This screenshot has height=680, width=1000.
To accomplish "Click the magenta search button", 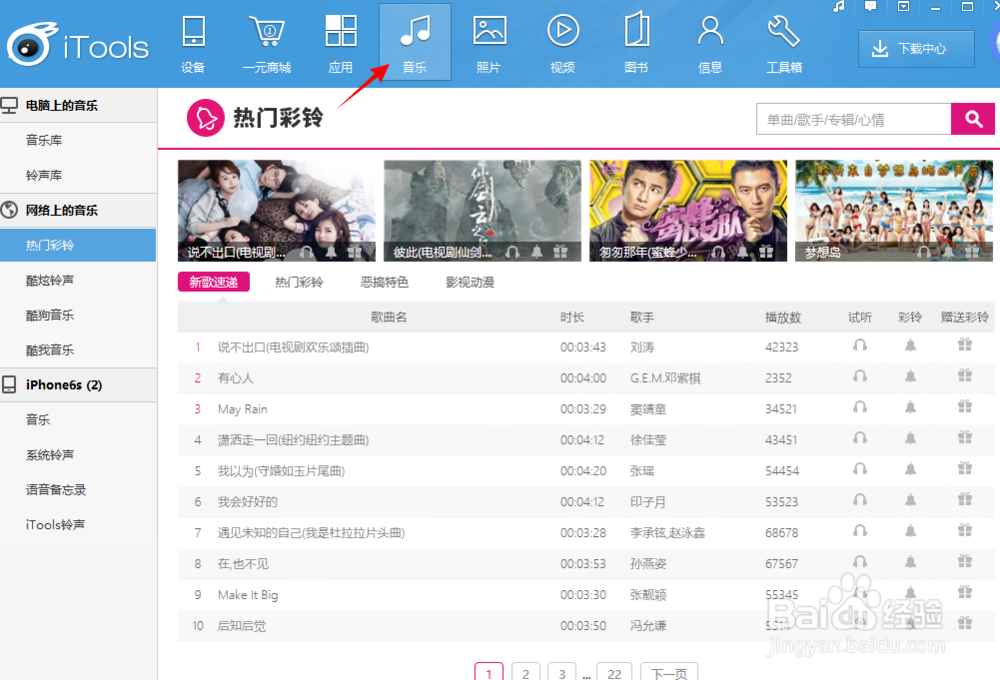I will (973, 119).
